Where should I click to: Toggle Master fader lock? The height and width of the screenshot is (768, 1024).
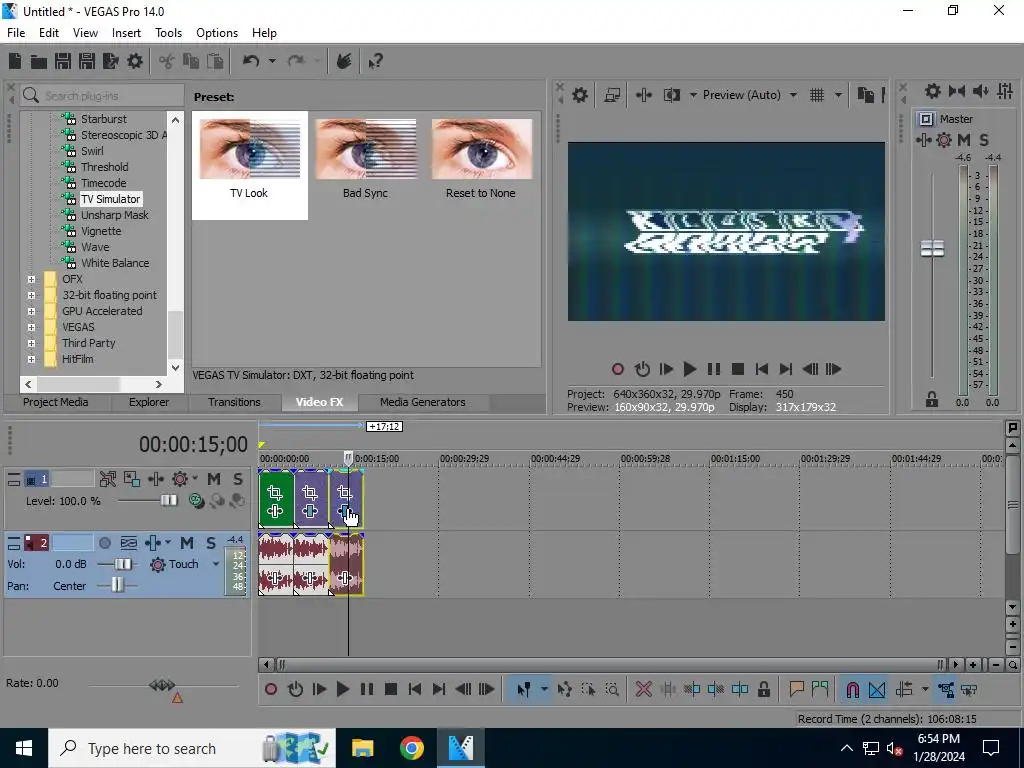coord(932,400)
